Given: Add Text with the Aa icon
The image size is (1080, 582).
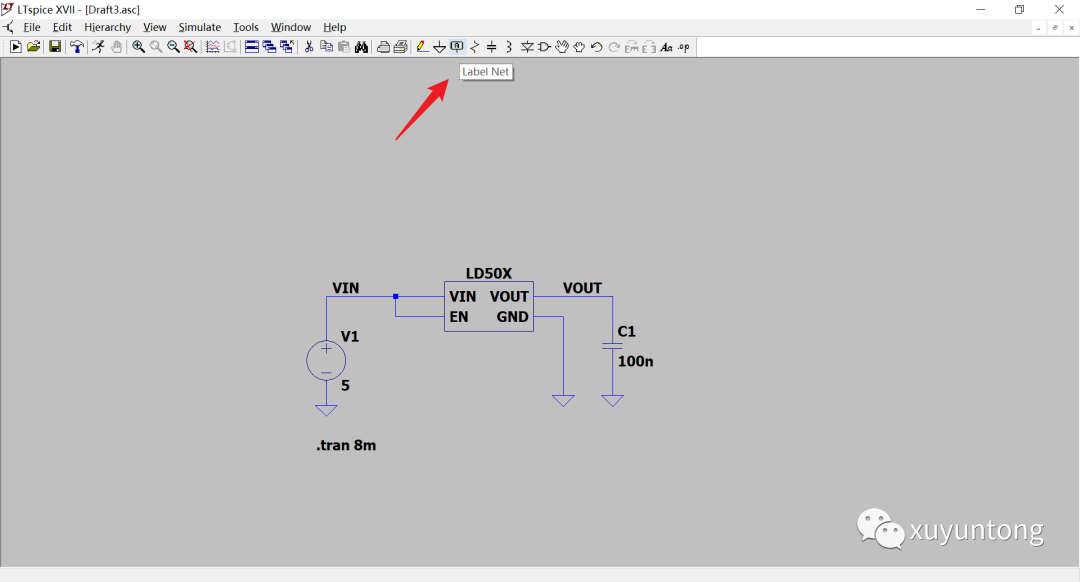Looking at the screenshot, I should coord(666,47).
